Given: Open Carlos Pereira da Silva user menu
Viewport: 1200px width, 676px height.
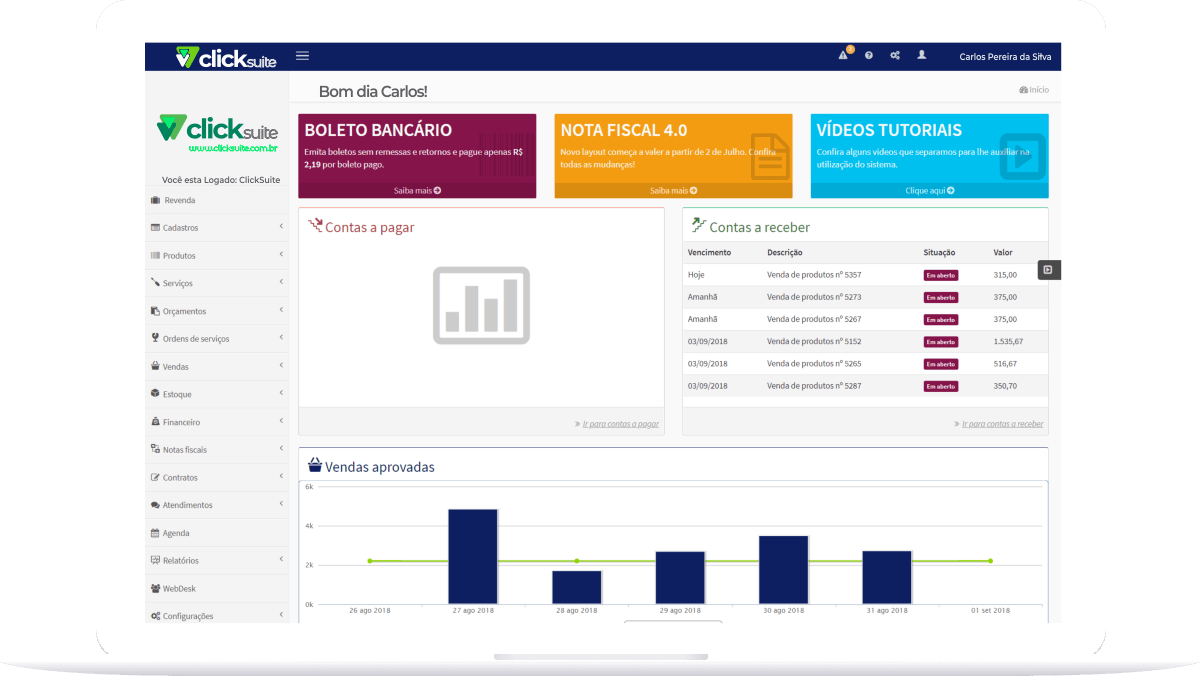Looking at the screenshot, I should click(x=1005, y=57).
